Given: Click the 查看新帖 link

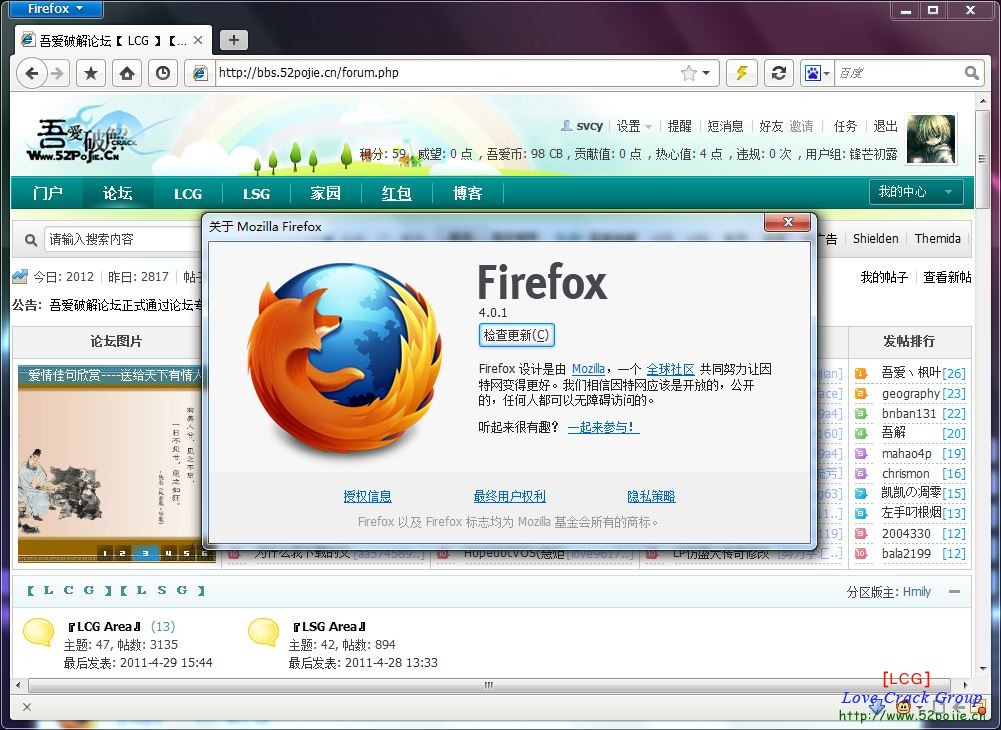Looking at the screenshot, I should [x=947, y=277].
